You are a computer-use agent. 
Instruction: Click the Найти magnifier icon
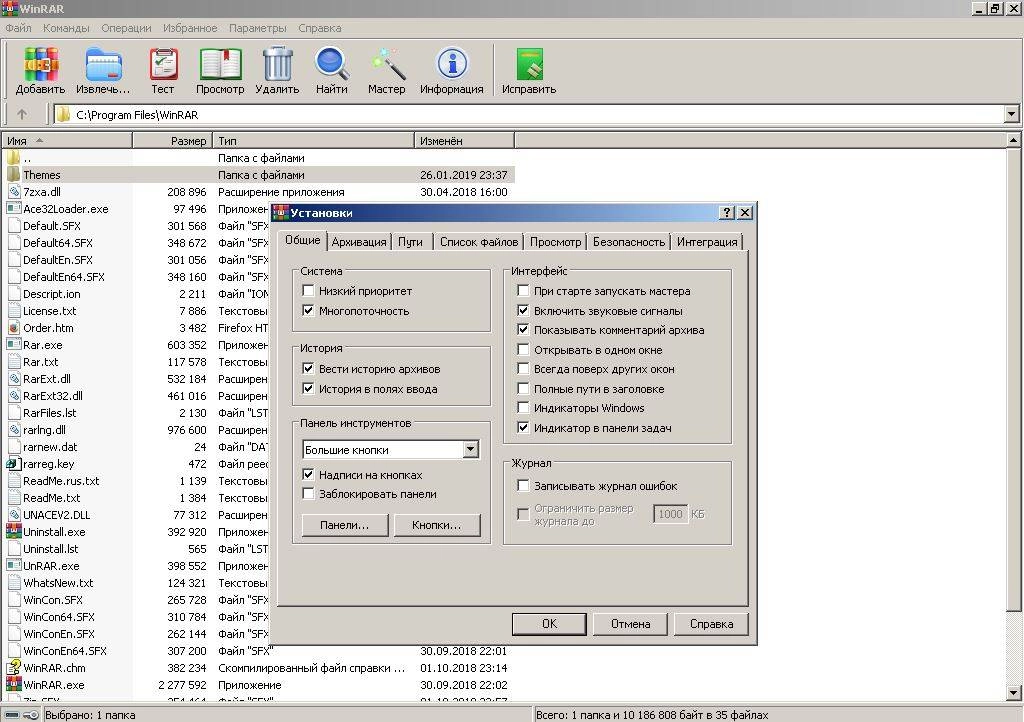pos(332,64)
